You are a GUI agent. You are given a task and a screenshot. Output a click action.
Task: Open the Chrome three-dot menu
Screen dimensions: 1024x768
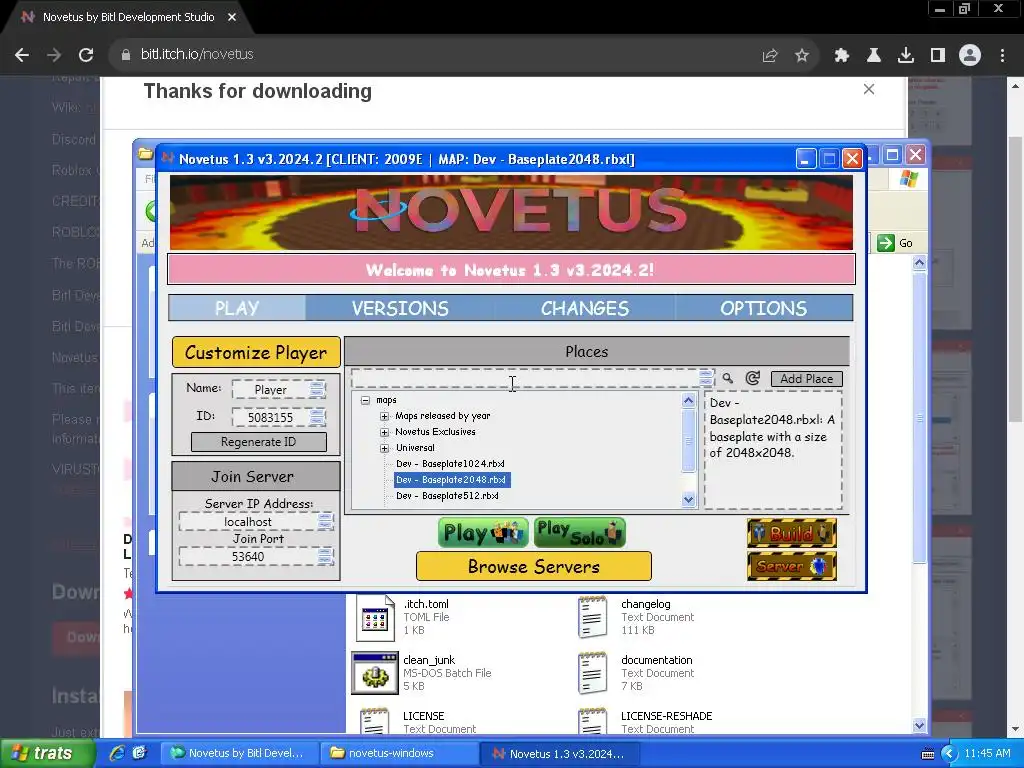coord(1002,56)
